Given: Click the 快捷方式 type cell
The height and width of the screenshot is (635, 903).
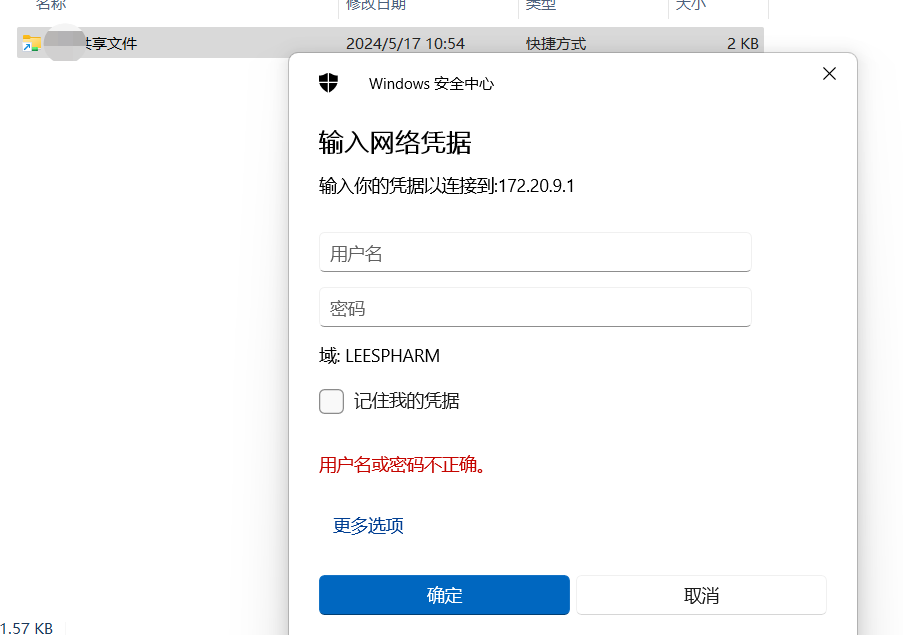Looking at the screenshot, I should click(x=556, y=44).
